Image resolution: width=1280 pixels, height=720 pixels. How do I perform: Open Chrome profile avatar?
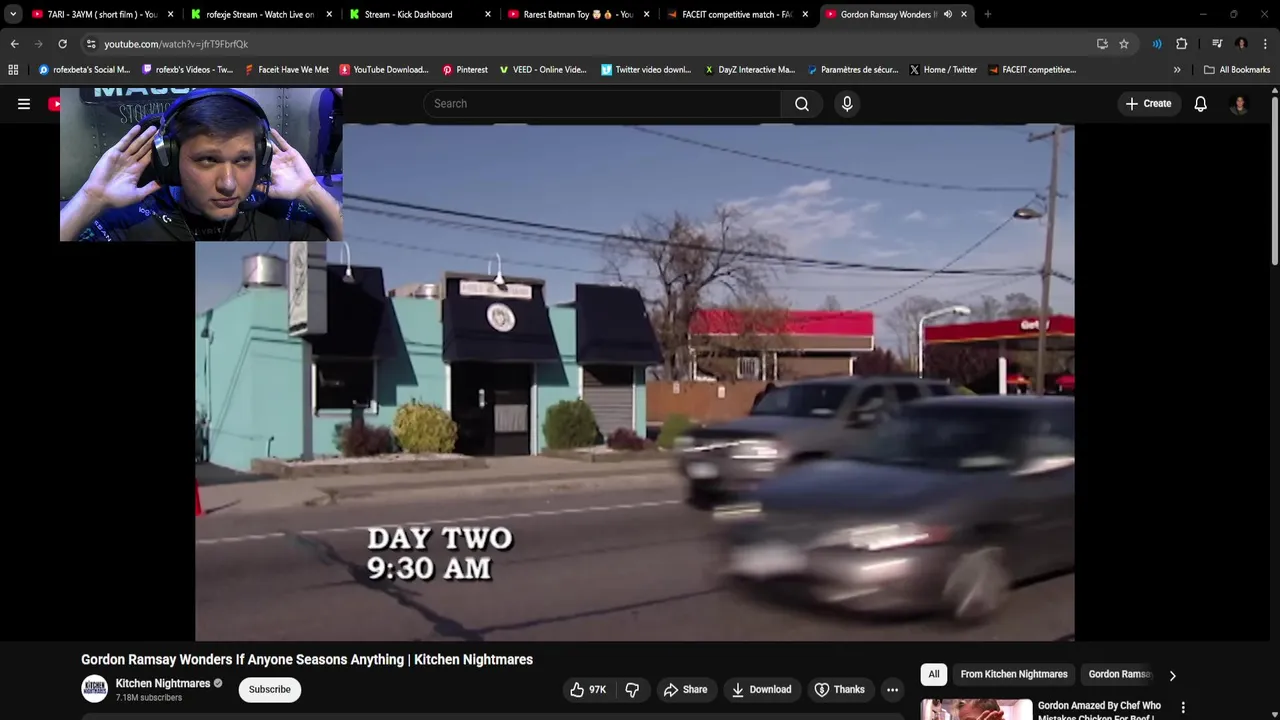[1241, 44]
